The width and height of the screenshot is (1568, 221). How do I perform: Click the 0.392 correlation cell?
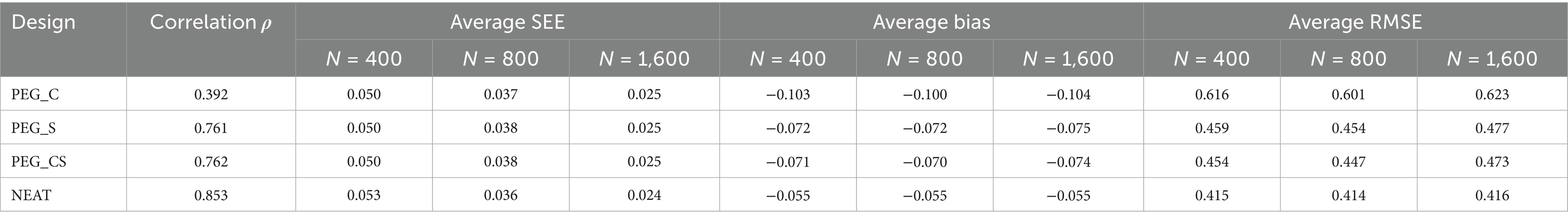point(211,94)
